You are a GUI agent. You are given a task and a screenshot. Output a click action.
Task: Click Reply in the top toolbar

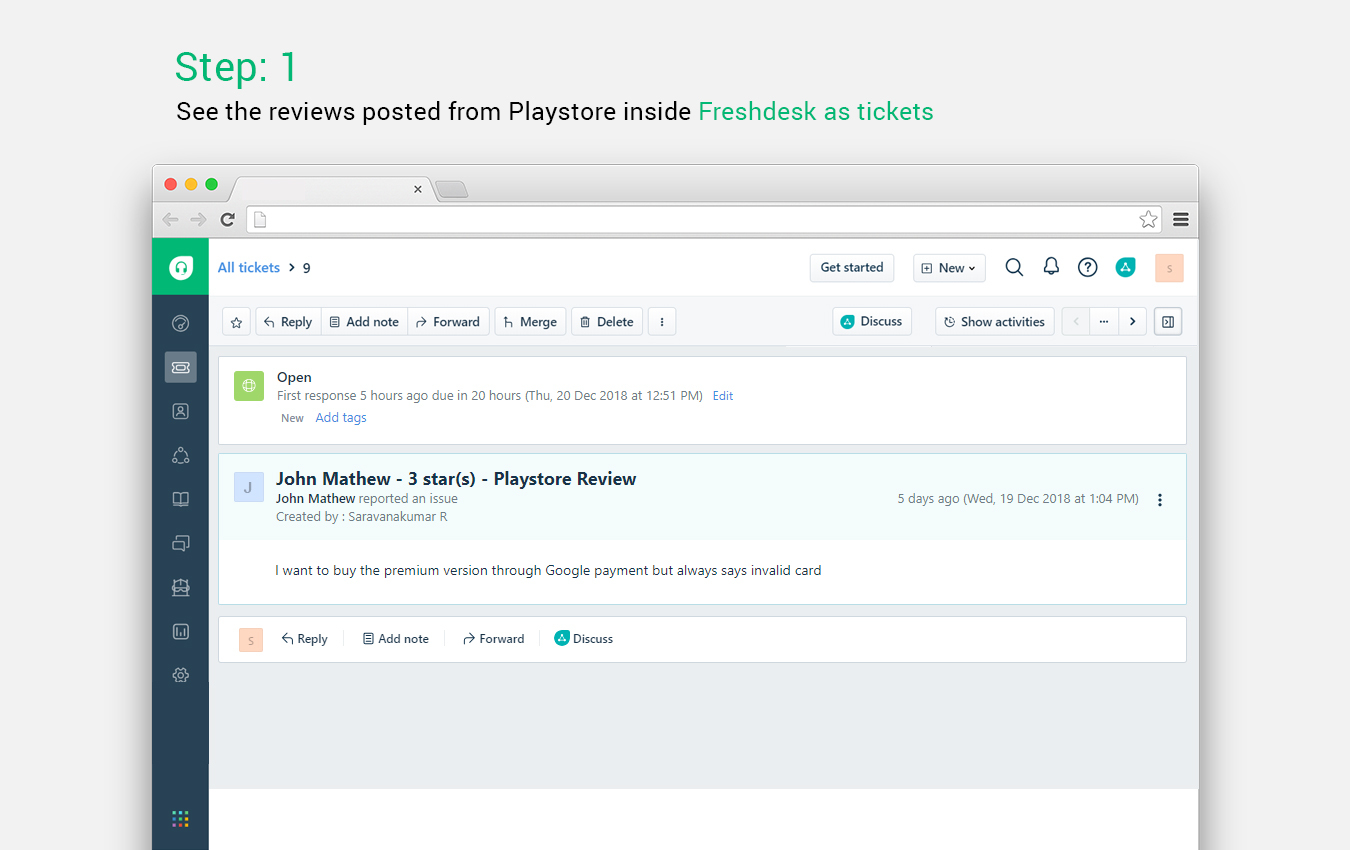pos(288,321)
